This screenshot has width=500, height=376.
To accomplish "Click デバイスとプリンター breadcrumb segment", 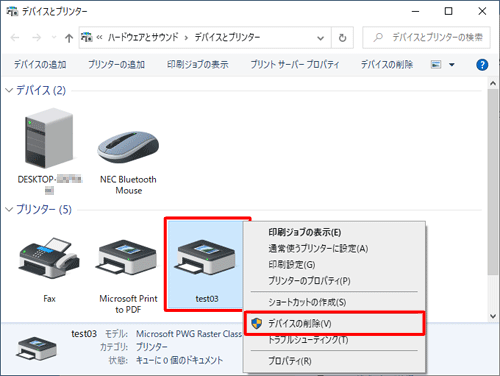I will point(227,37).
